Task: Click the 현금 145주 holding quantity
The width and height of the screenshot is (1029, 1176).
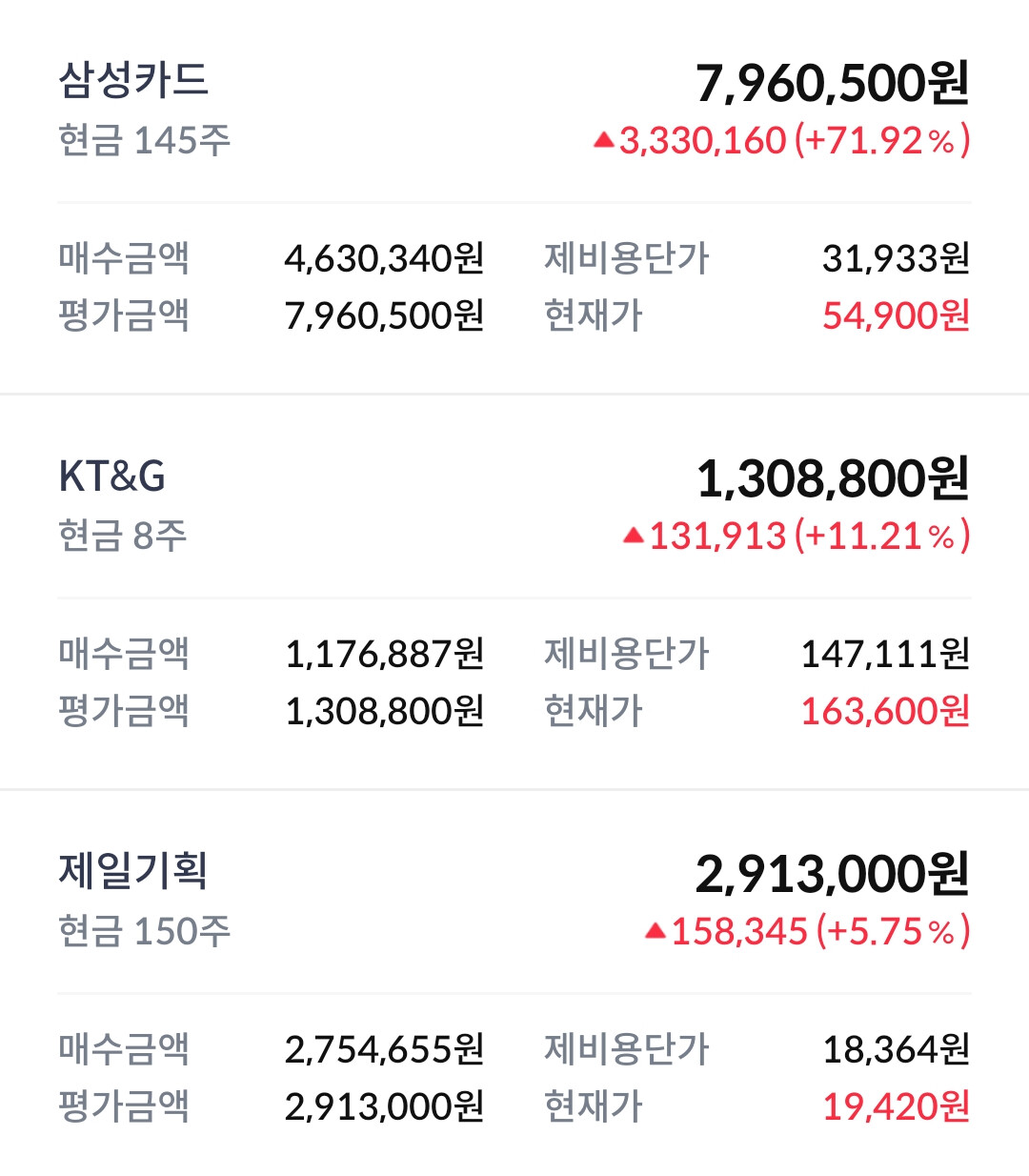Action: pos(145,141)
